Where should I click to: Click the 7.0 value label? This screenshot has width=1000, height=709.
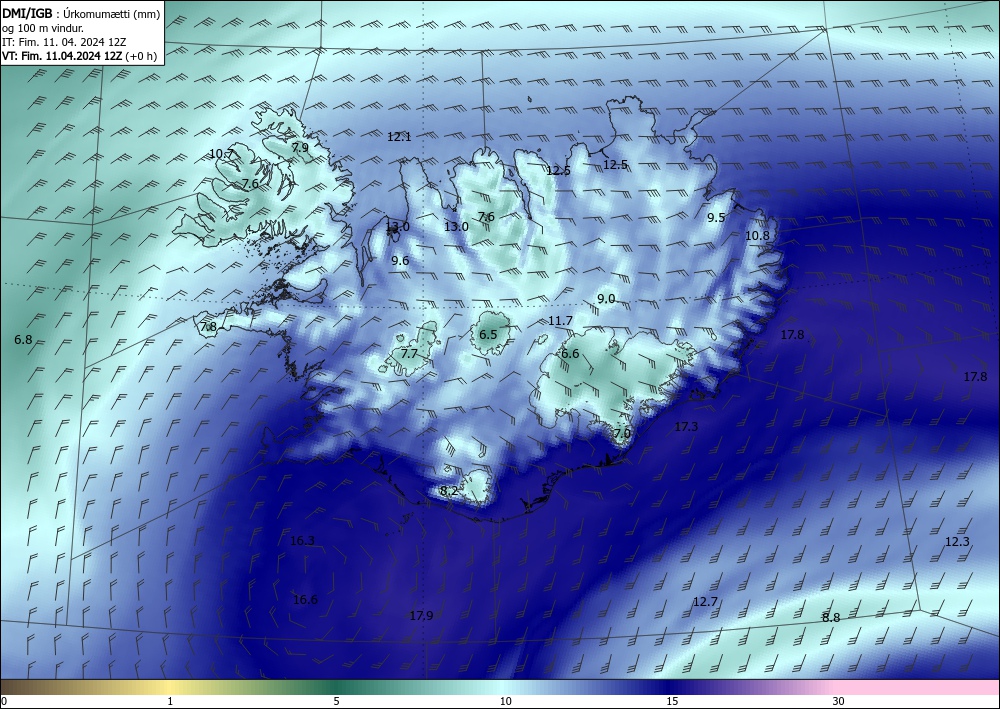click(x=622, y=434)
